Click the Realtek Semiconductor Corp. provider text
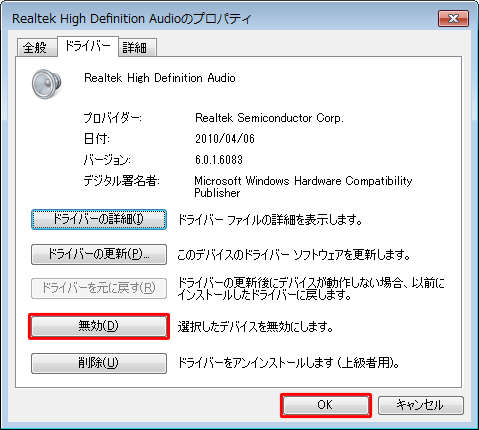Image resolution: width=479 pixels, height=430 pixels. [269, 118]
